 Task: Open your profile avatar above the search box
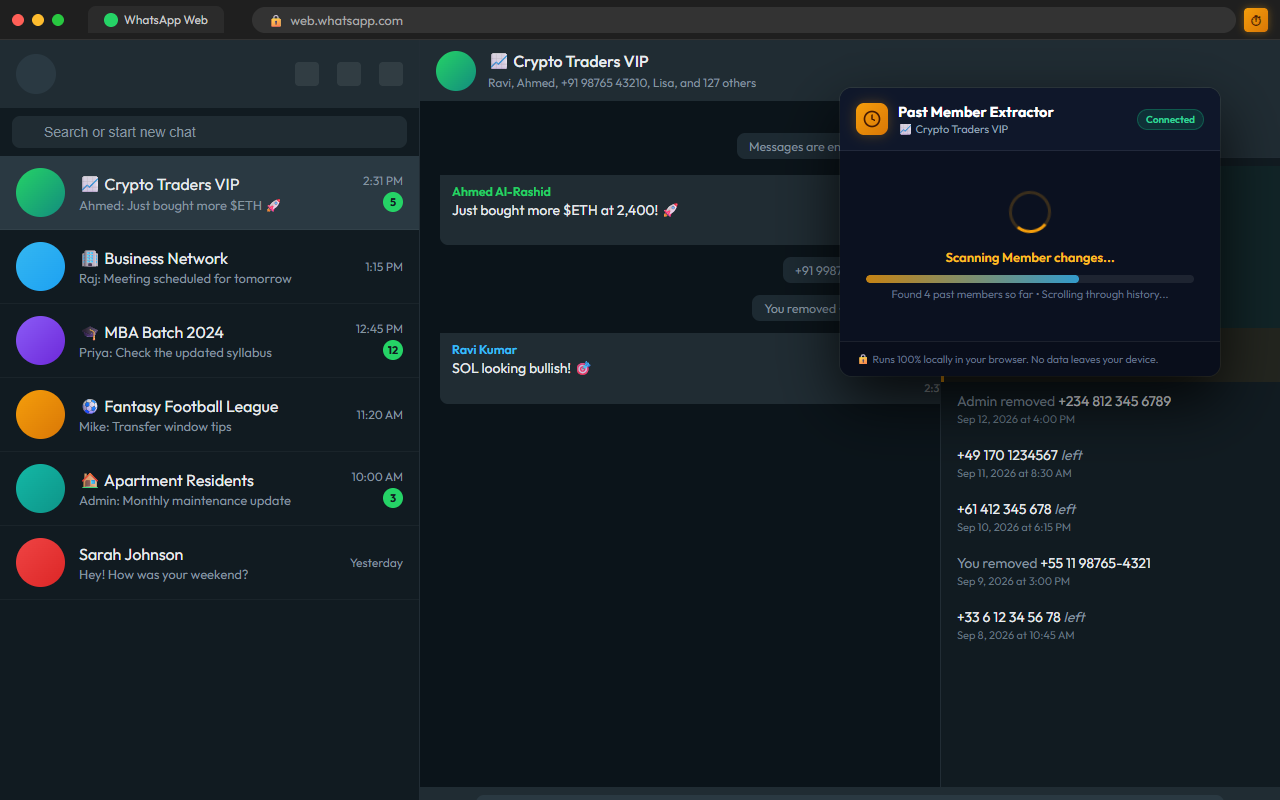coord(36,74)
